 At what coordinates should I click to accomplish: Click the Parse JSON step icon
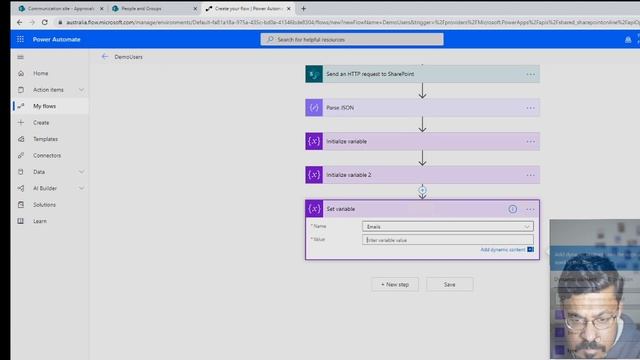pyautogui.click(x=314, y=108)
